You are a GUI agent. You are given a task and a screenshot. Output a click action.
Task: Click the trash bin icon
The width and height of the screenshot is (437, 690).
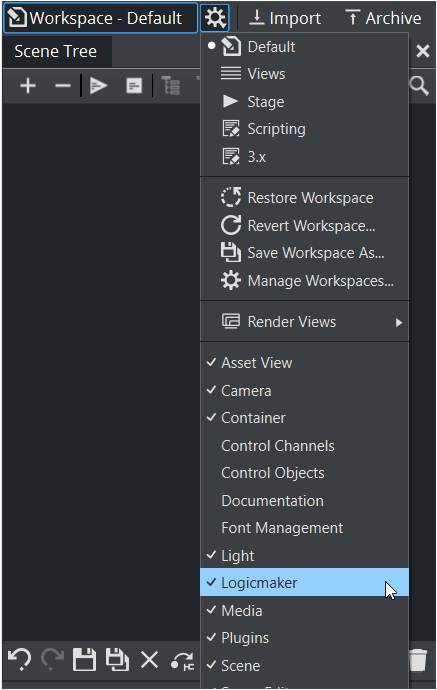coord(418,660)
